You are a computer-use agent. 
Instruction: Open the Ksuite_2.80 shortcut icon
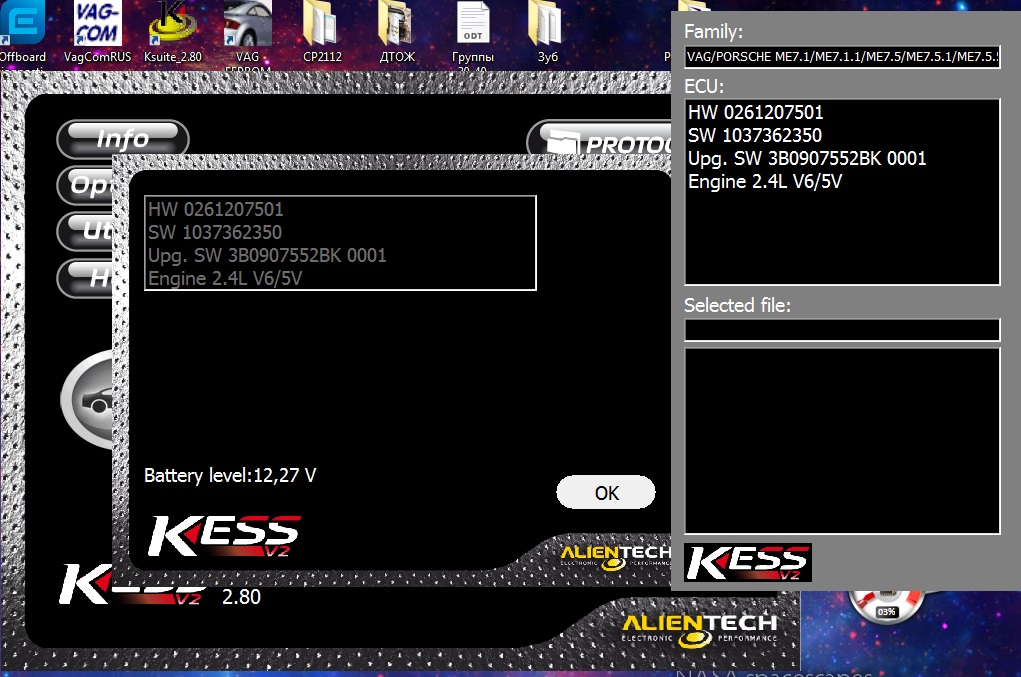(x=172, y=28)
